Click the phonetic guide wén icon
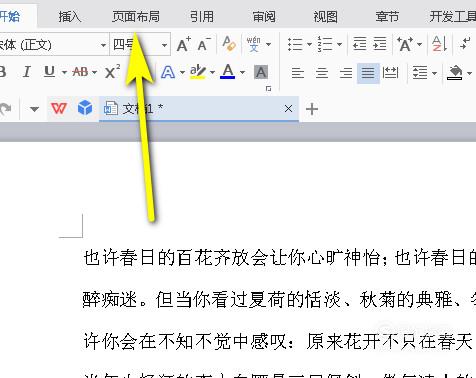This screenshot has width=476, height=378. point(253,44)
